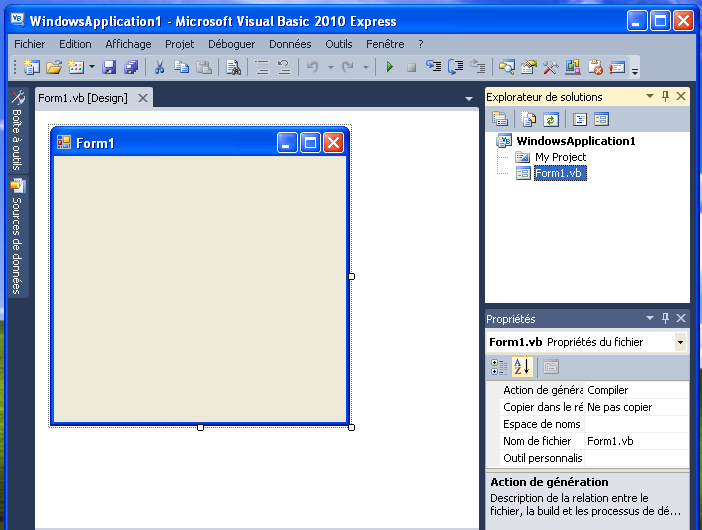This screenshot has height=530, width=702.
Task: Click the New Project toolbar icon
Action: tap(31, 67)
